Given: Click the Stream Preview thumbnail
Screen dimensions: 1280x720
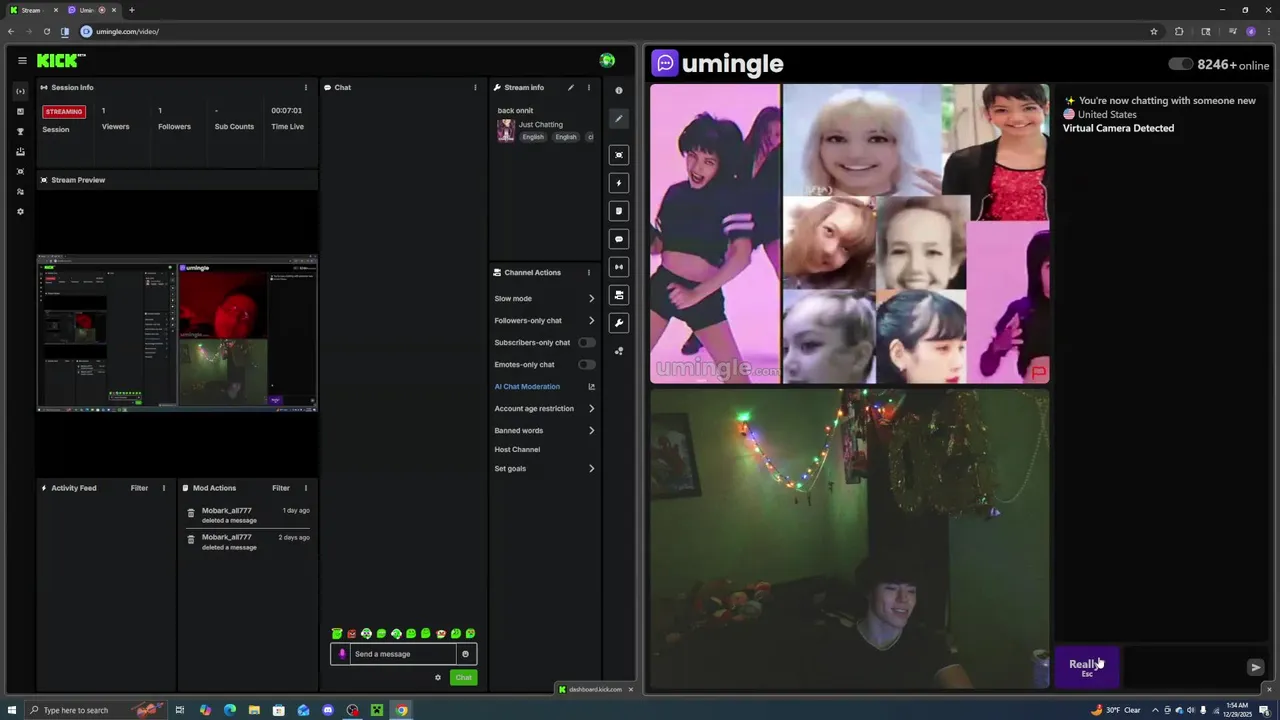Looking at the screenshot, I should (x=177, y=333).
